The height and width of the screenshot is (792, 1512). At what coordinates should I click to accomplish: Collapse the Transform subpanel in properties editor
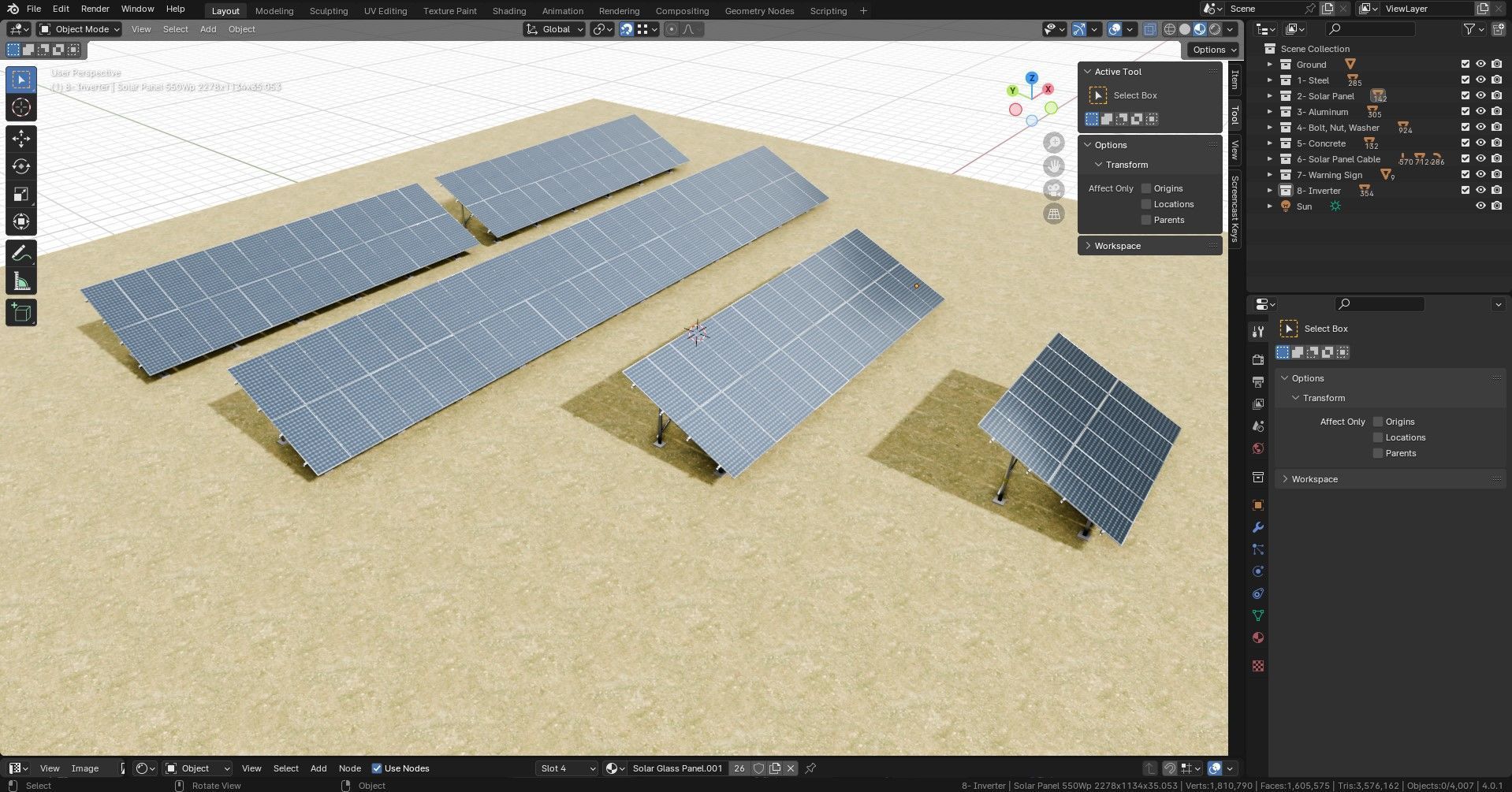click(x=1296, y=398)
